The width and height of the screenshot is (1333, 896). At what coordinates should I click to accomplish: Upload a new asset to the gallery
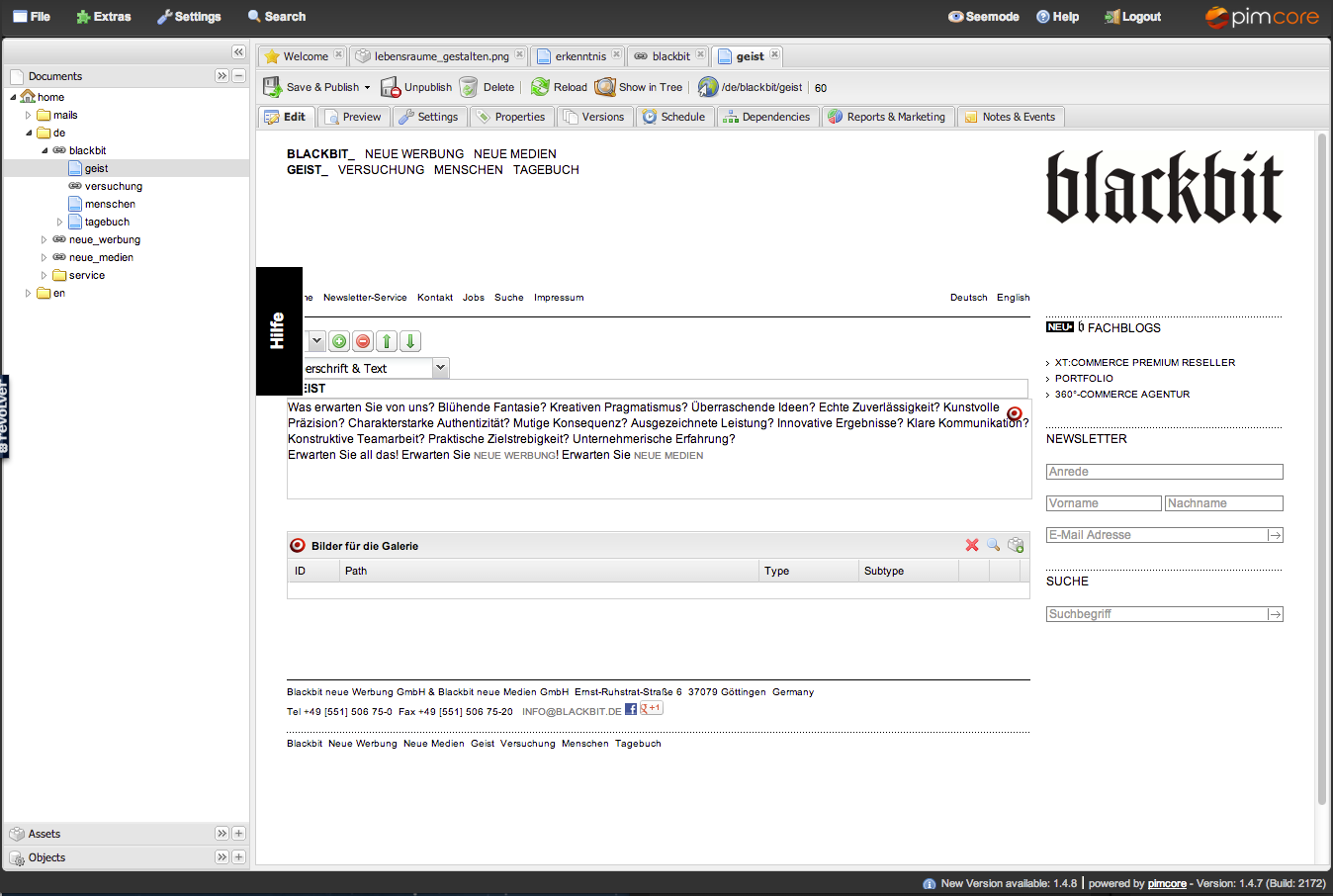[x=1015, y=544]
